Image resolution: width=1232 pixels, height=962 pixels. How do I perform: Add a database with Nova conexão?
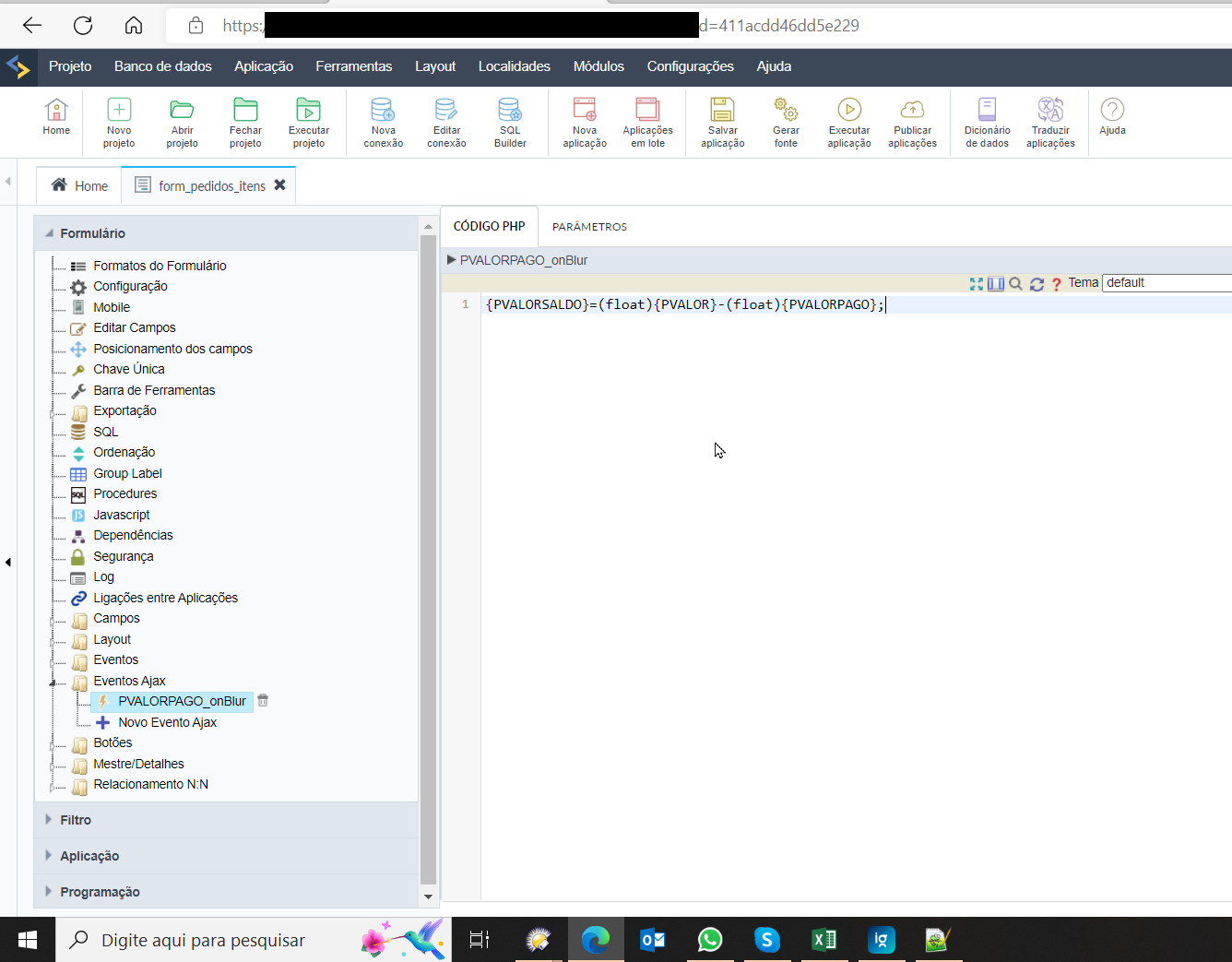point(384,123)
